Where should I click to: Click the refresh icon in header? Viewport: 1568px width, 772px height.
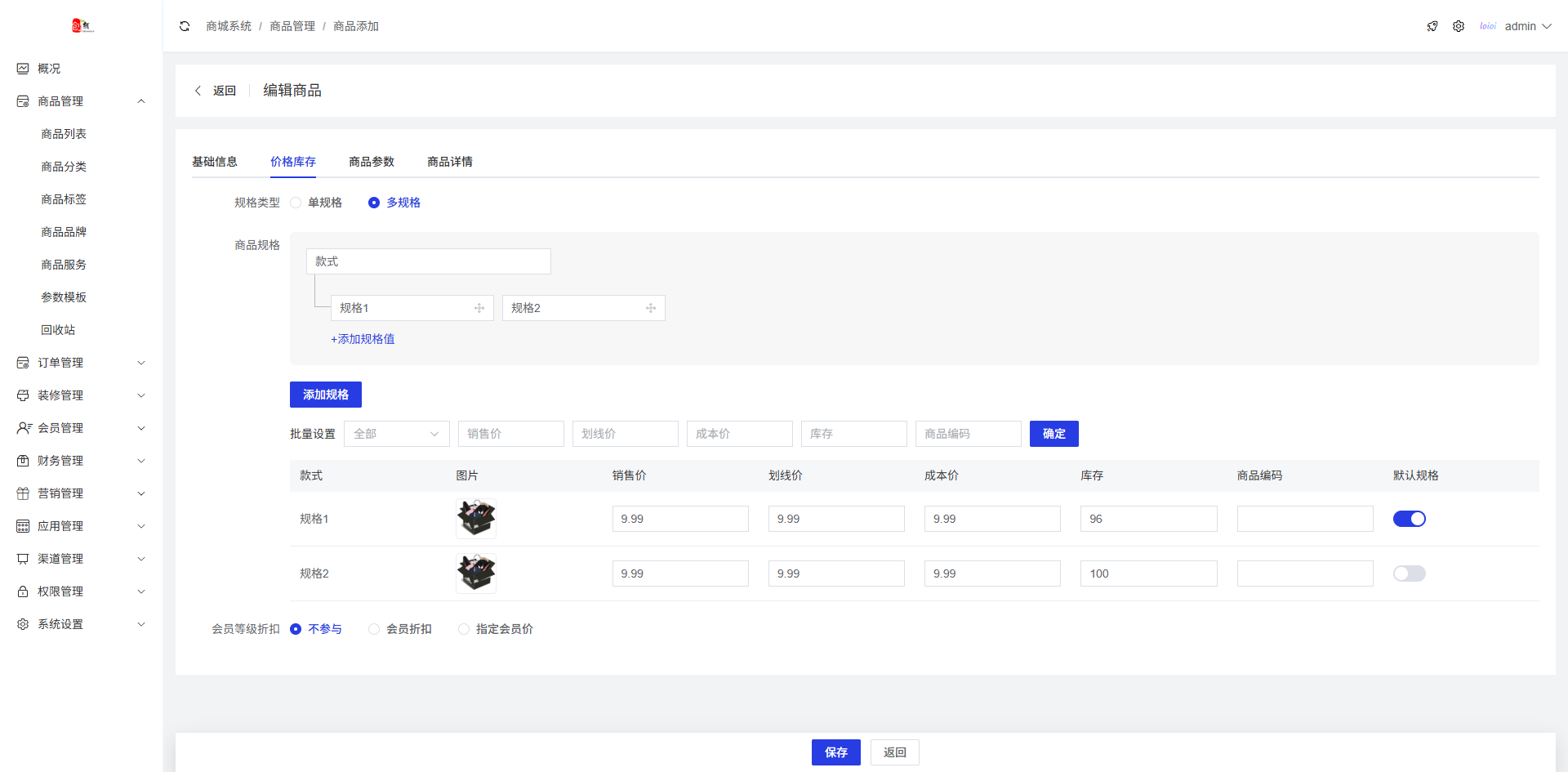pos(185,26)
